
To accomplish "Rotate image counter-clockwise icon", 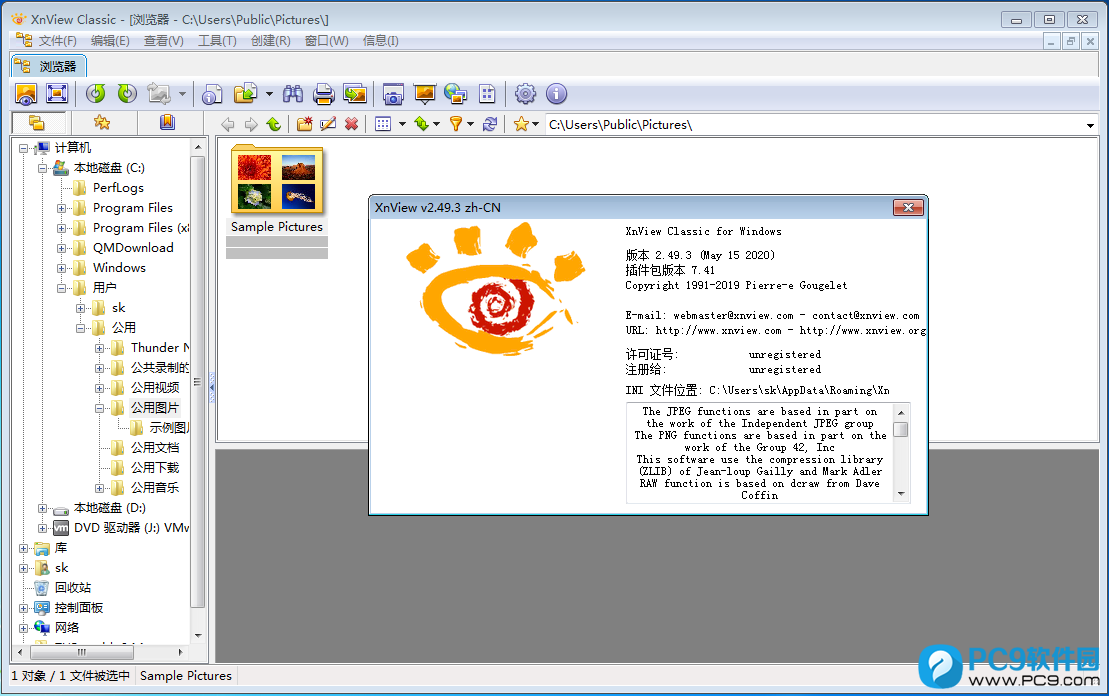I will 95,93.
